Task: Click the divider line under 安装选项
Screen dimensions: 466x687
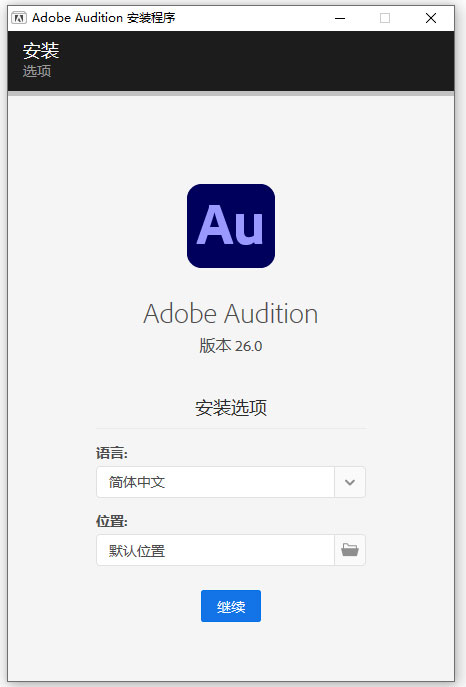Action: coord(231,428)
